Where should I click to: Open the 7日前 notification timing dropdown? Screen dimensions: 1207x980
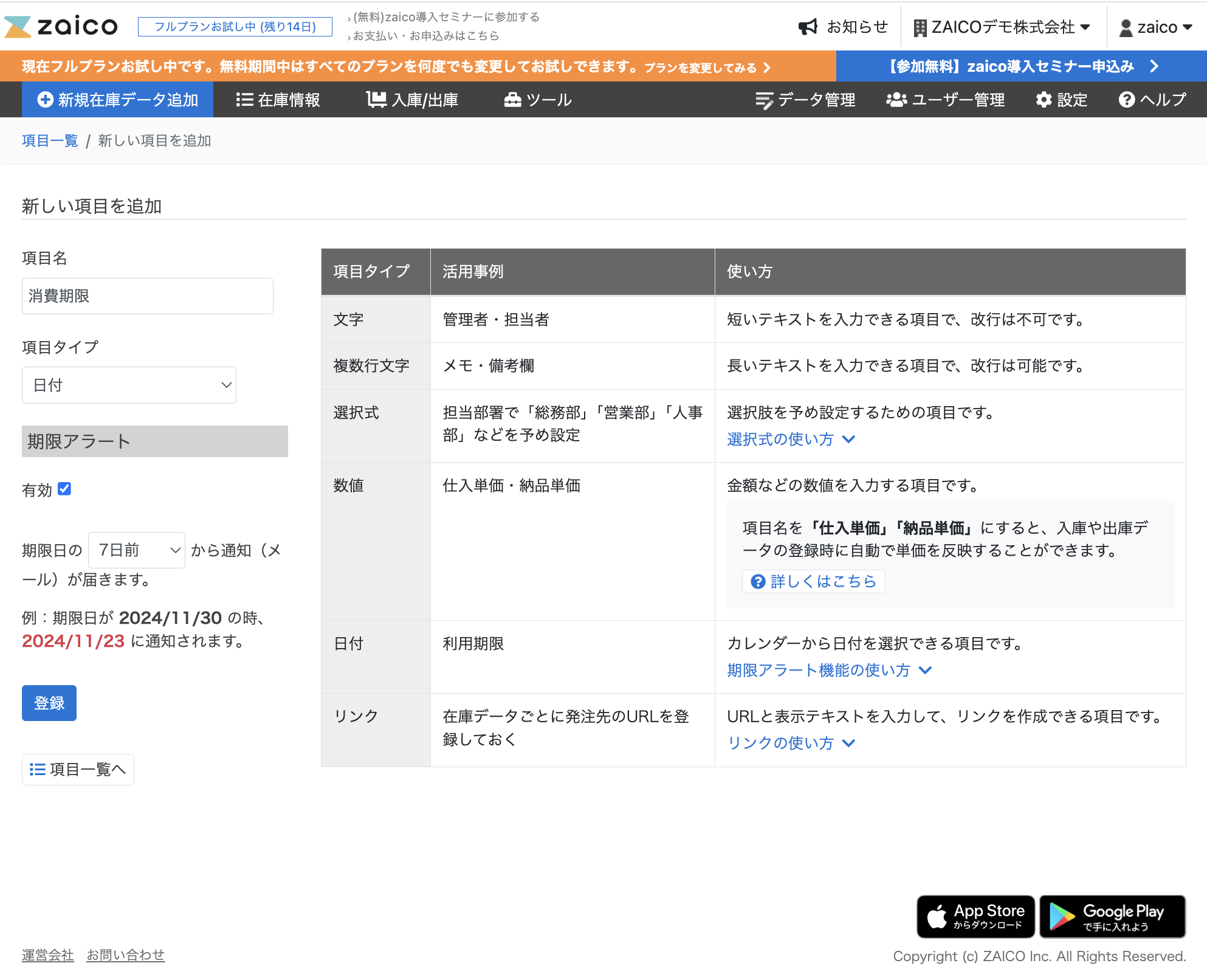[x=137, y=550]
